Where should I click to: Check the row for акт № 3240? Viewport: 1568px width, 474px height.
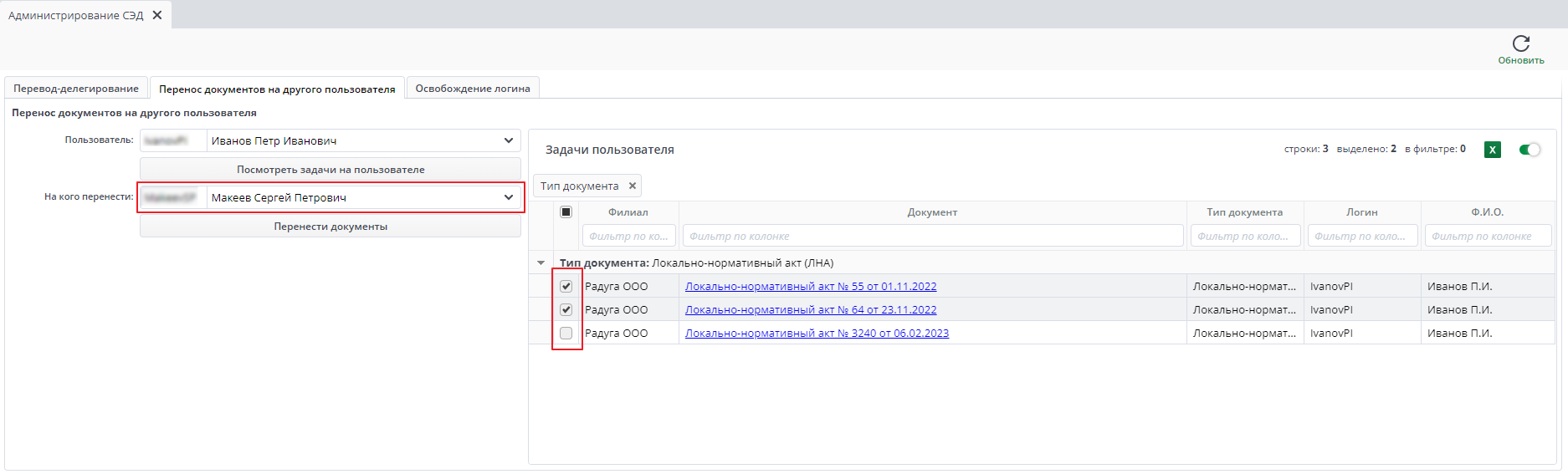[566, 333]
